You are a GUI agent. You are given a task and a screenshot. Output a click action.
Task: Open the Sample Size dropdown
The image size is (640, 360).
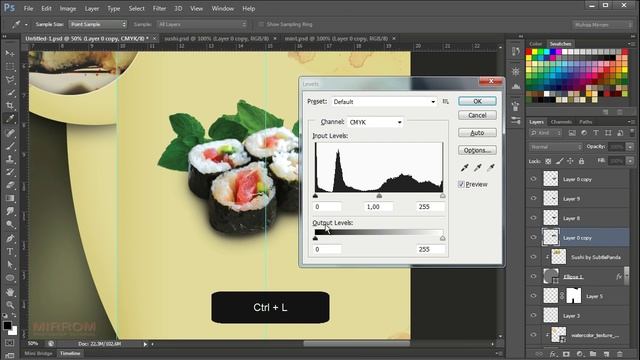[x=98, y=24]
